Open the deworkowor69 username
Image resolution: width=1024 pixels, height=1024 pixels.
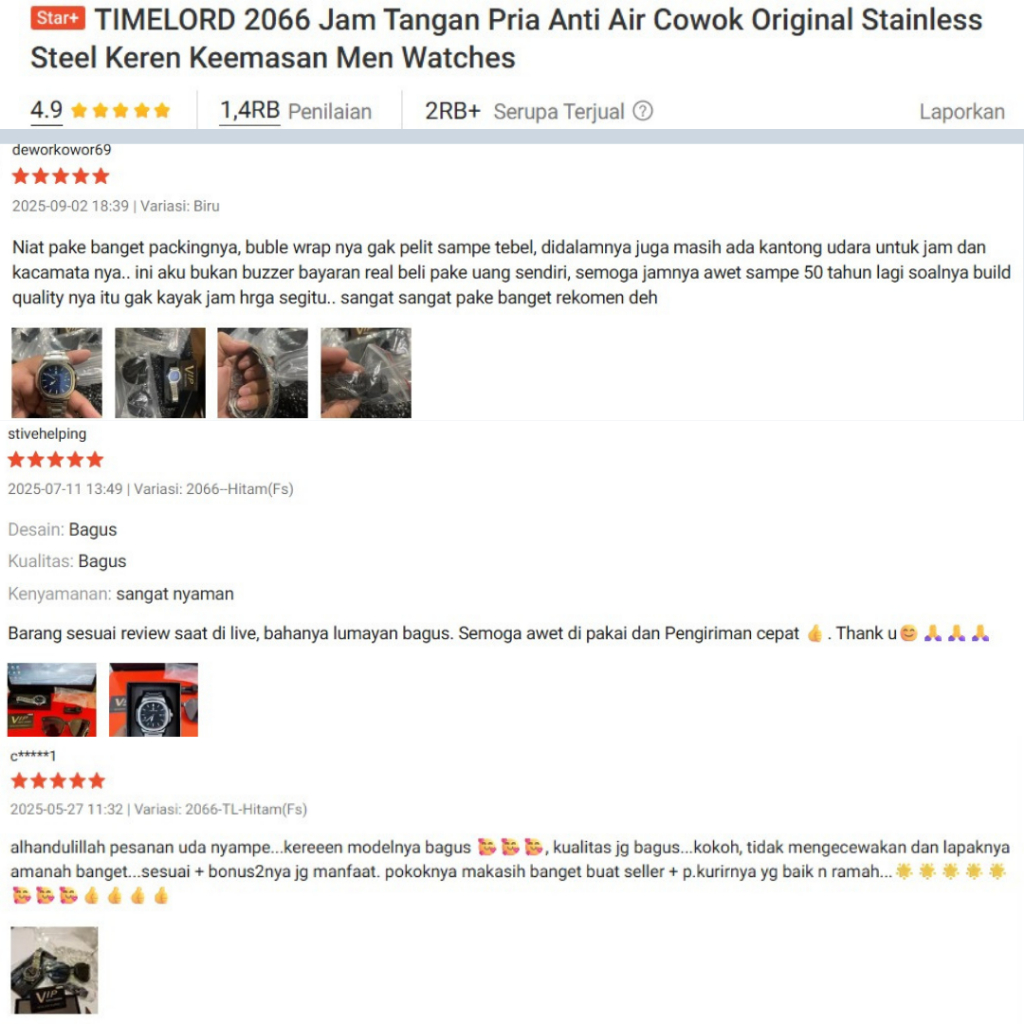[x=61, y=150]
